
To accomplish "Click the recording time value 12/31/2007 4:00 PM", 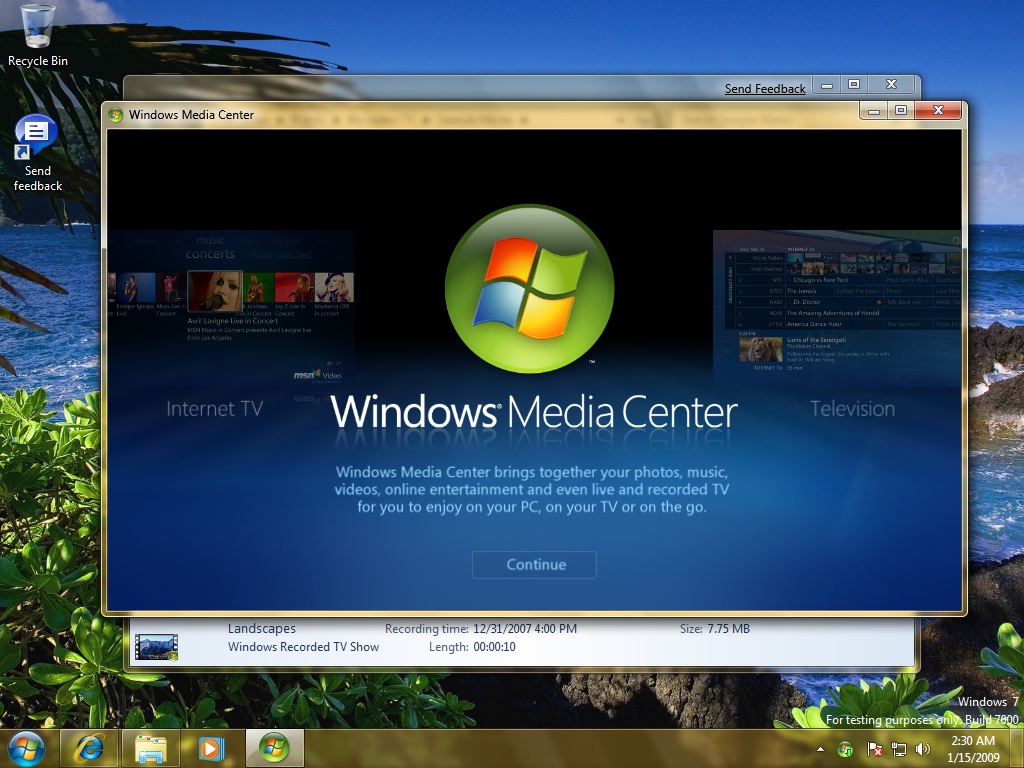I will 525,629.
